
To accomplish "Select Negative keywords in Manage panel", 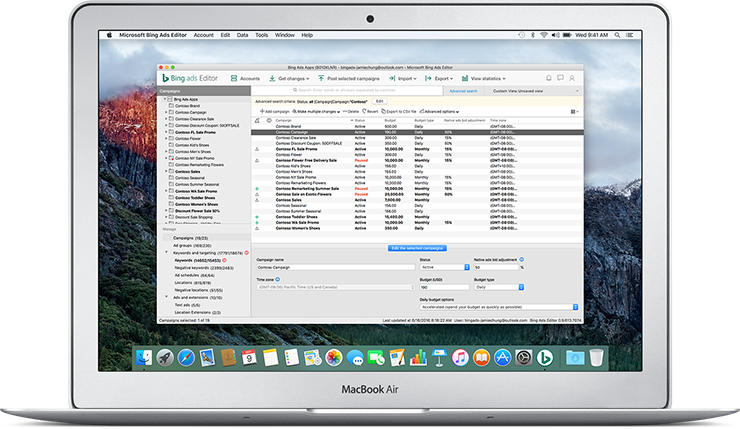I will 204,268.
